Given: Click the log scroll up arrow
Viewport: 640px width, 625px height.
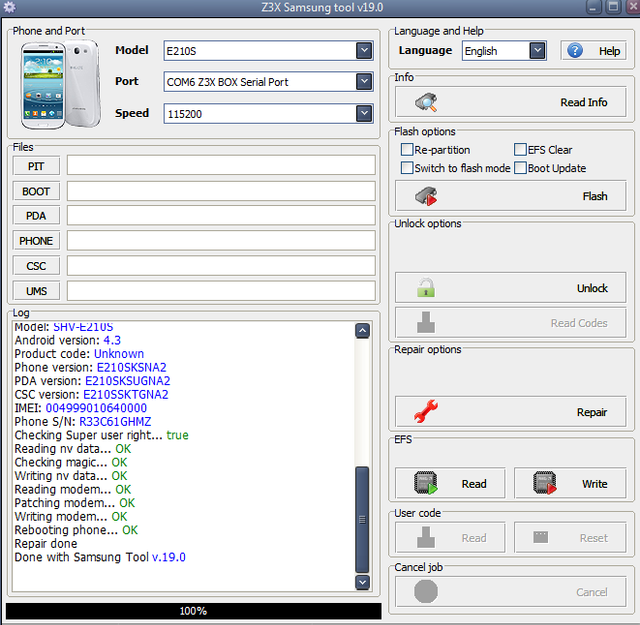Looking at the screenshot, I should [362, 330].
